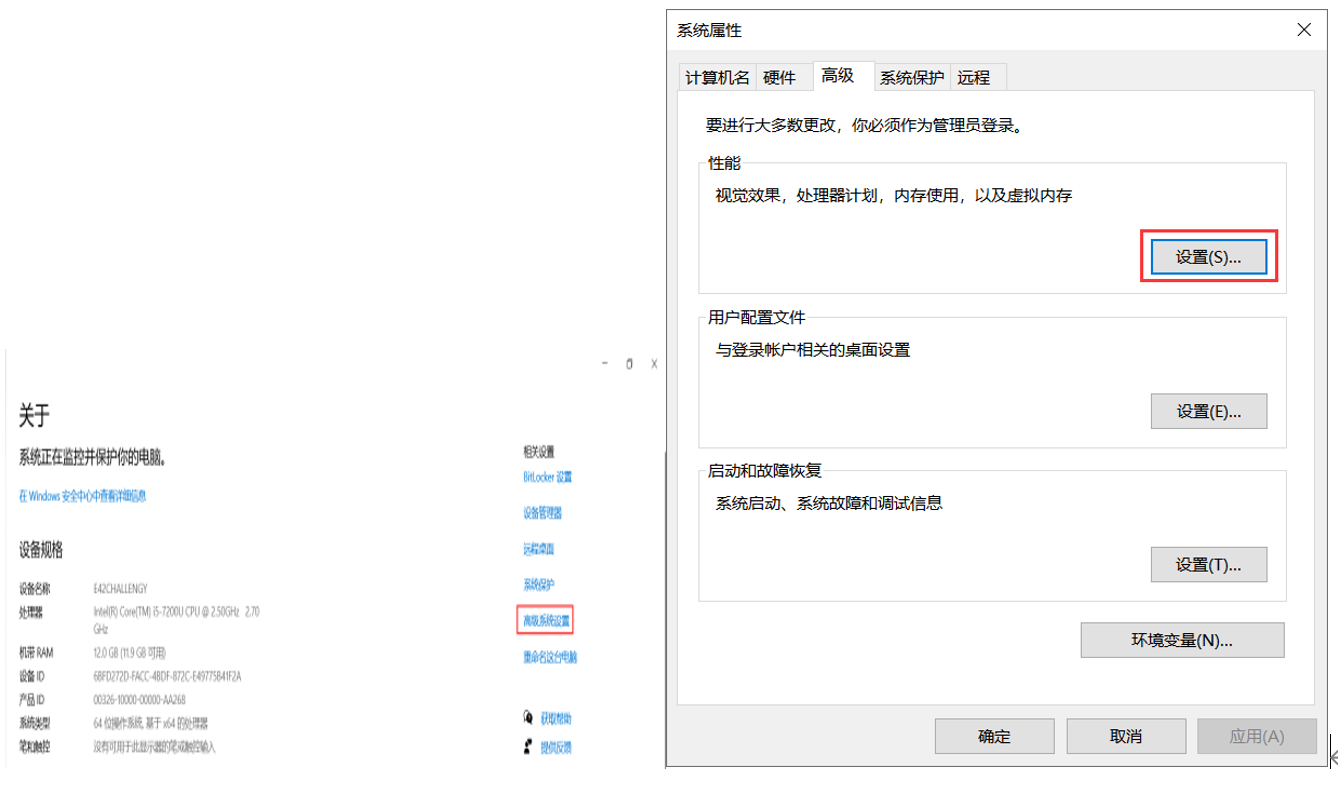
Task: Click the 远程桌面 link
Action: tap(538, 549)
